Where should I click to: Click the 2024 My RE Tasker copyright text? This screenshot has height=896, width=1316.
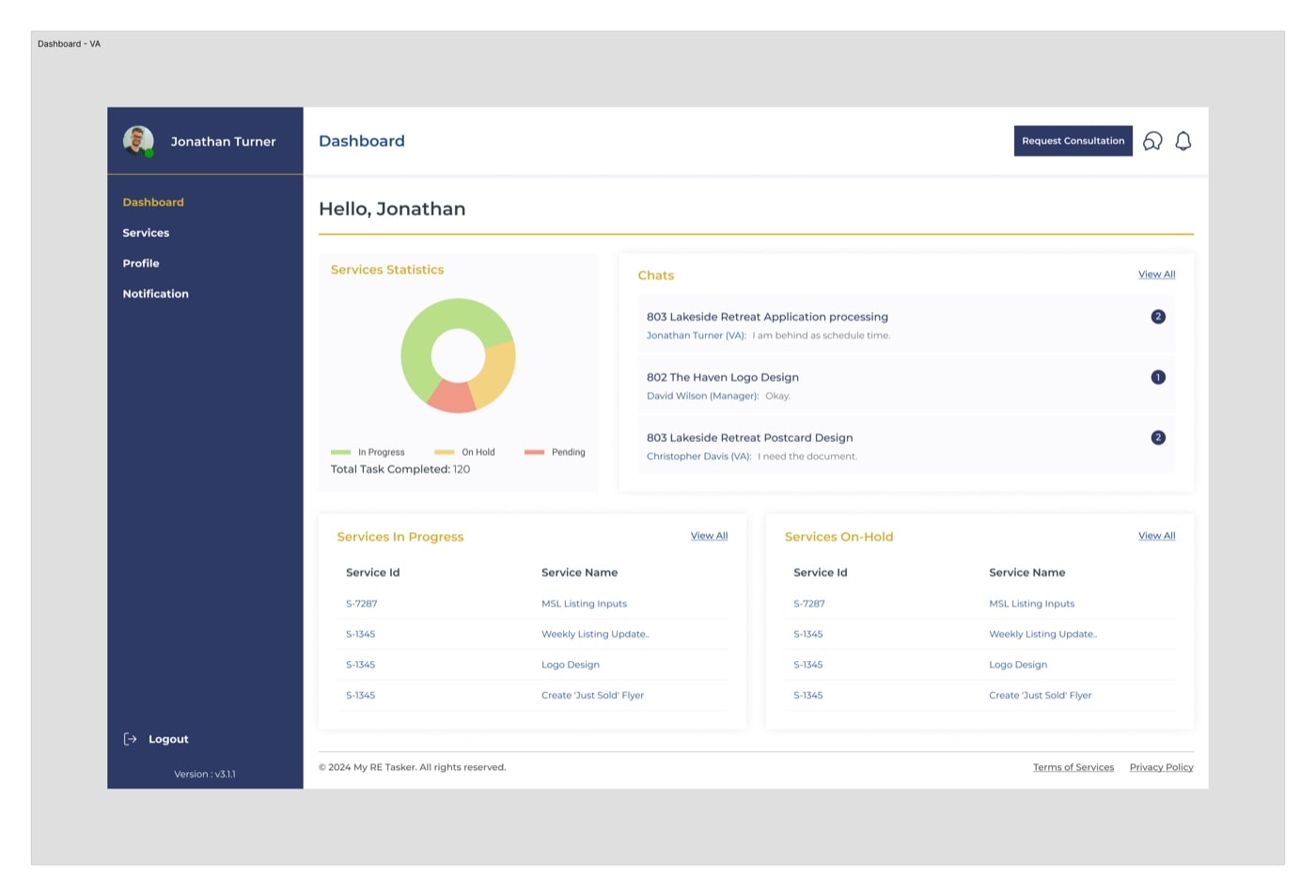(413, 767)
